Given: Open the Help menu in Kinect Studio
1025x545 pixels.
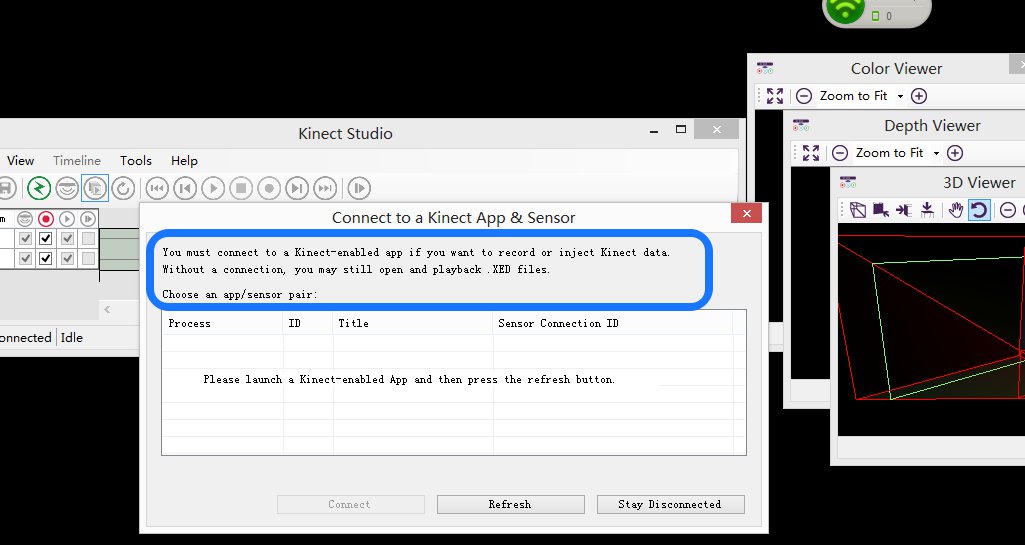Looking at the screenshot, I should tap(184, 161).
